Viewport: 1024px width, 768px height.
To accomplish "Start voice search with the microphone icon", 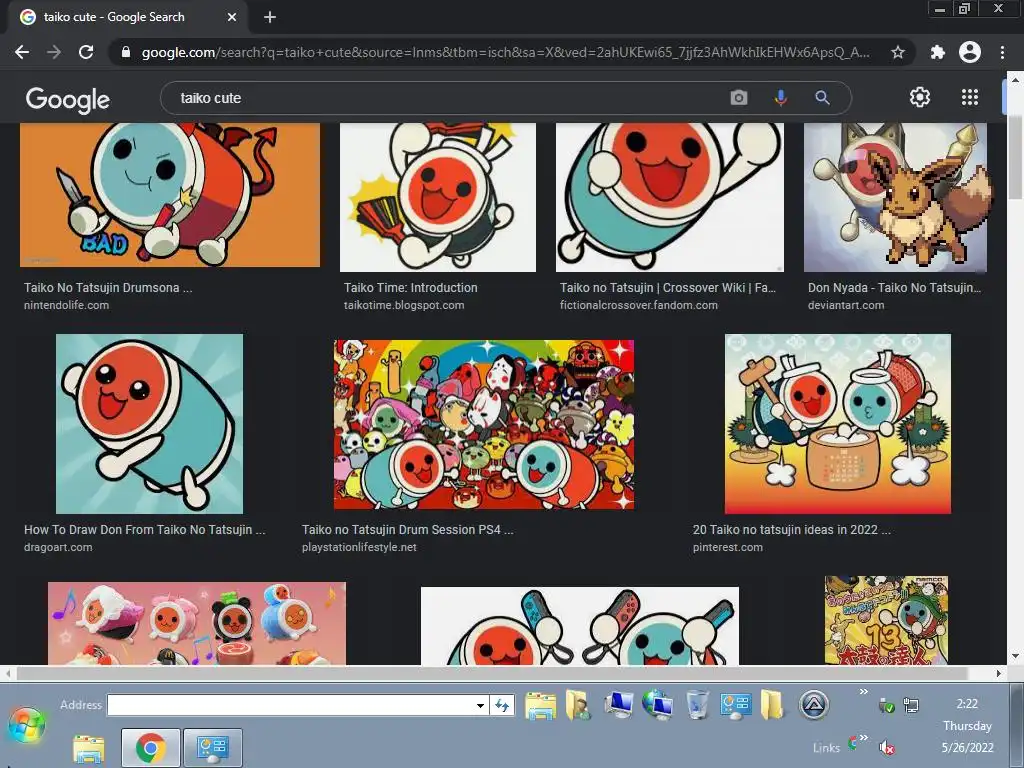I will 780,98.
